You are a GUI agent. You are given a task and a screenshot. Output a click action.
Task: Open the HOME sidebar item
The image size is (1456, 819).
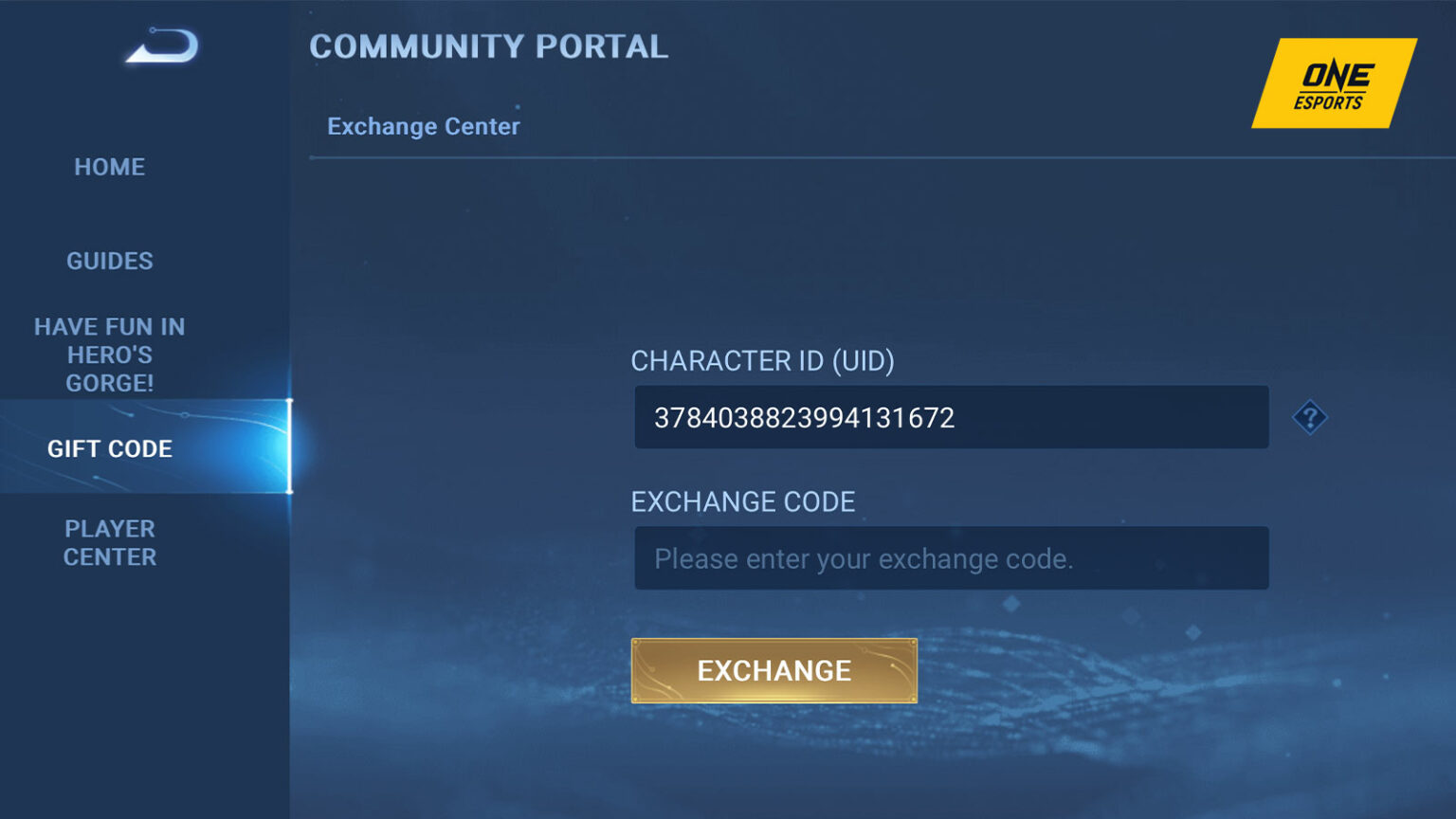(x=109, y=167)
